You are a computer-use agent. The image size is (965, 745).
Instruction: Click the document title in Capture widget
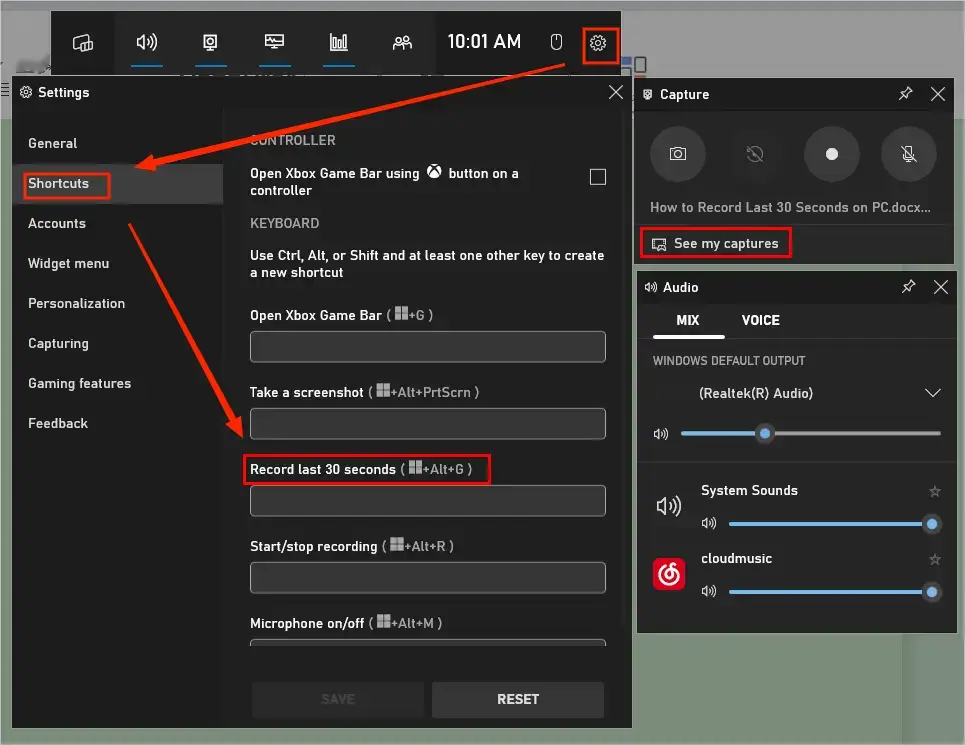tap(790, 207)
